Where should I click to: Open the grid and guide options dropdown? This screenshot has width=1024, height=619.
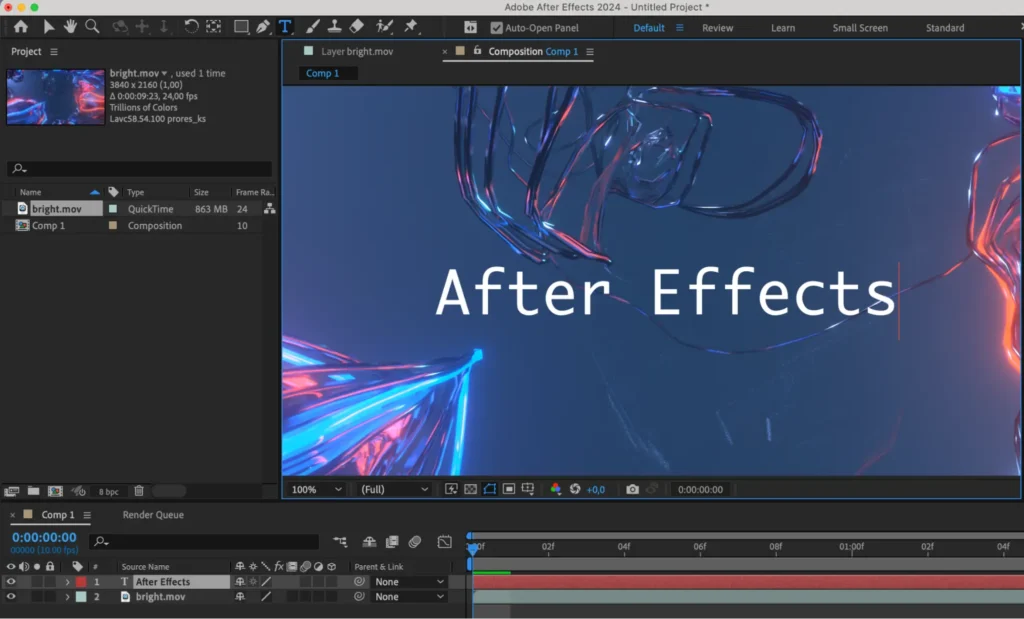[x=528, y=489]
